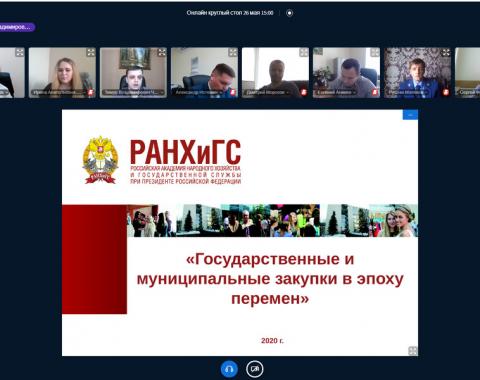Click the academy emblem on the slide
480x380 pixels.
coord(100,159)
